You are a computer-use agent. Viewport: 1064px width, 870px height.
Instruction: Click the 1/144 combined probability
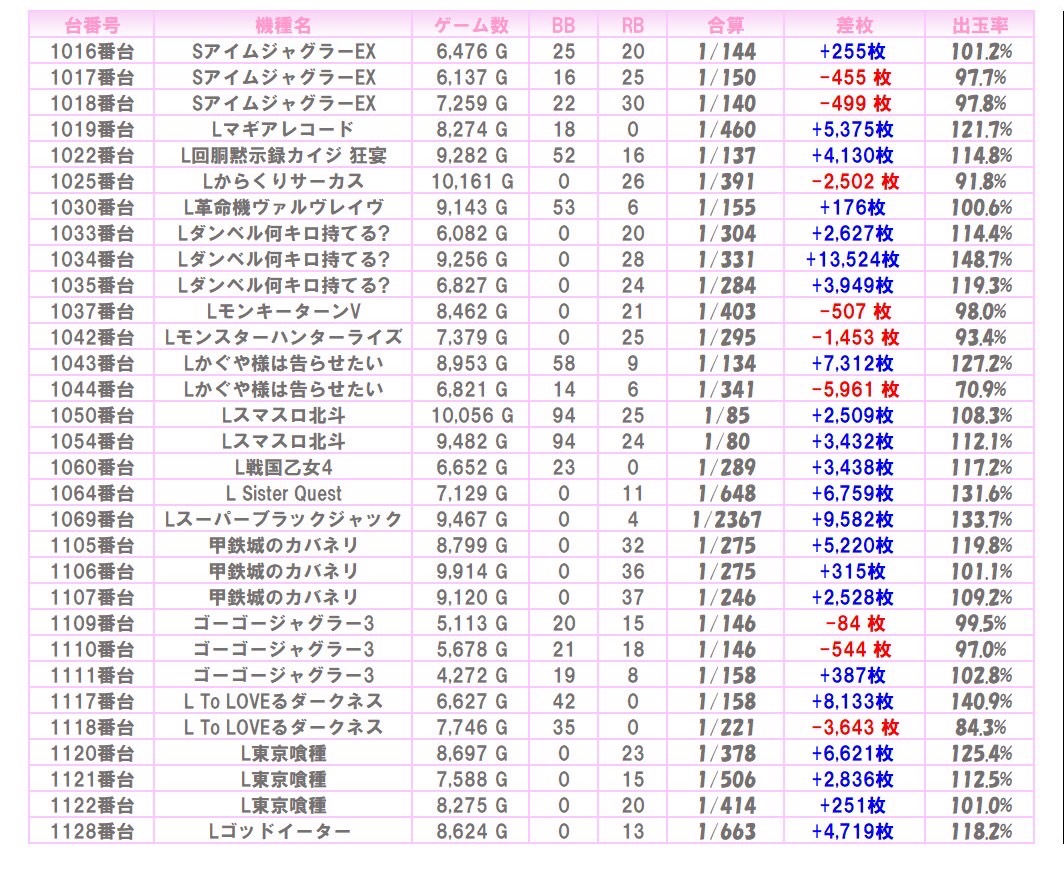pos(727,52)
